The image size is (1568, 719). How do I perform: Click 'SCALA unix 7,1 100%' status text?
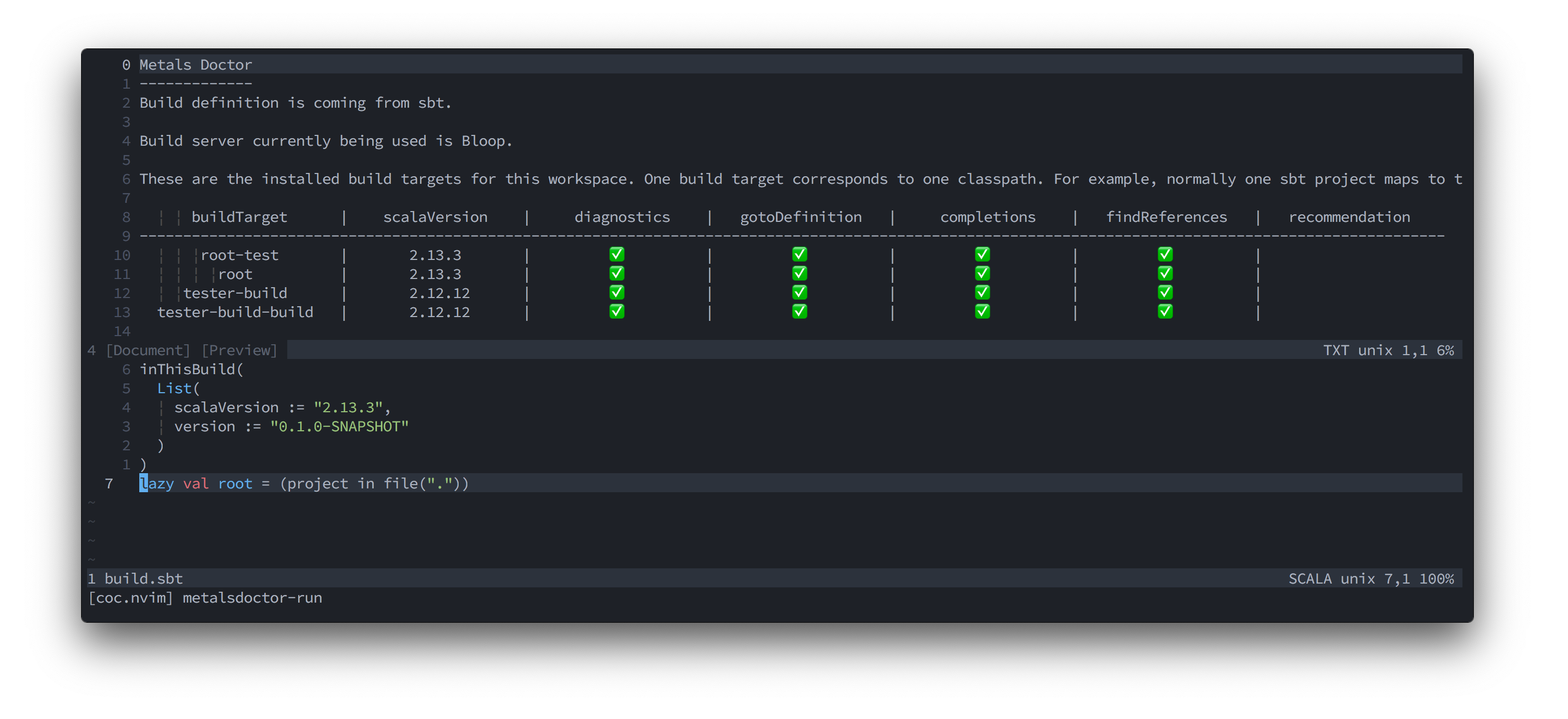[x=1371, y=579]
